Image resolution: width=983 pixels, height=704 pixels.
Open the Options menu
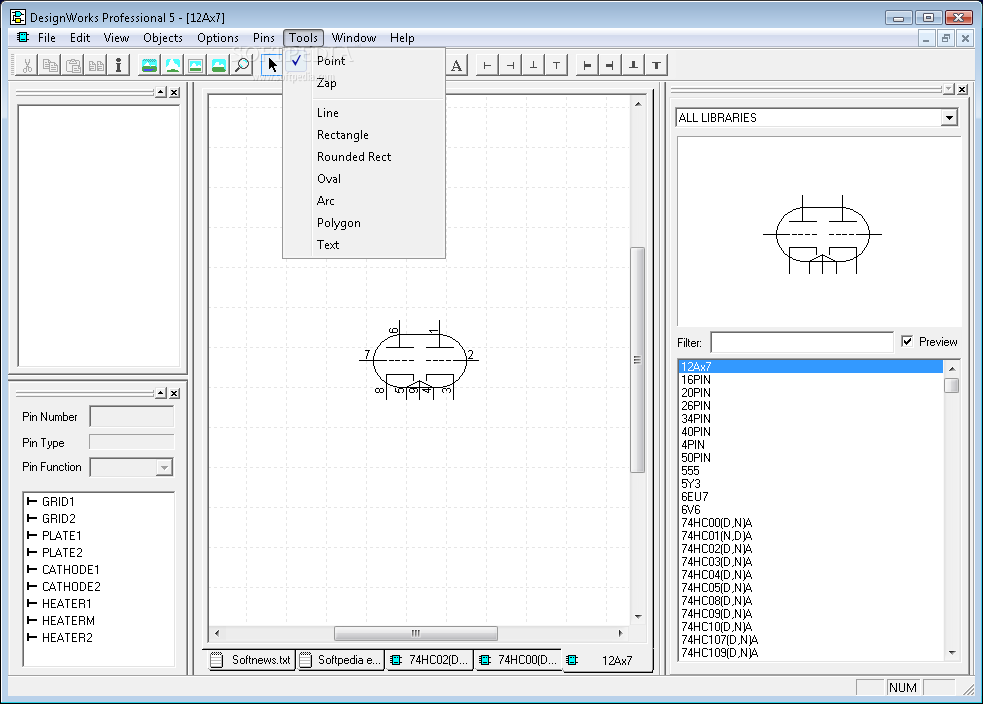point(218,38)
